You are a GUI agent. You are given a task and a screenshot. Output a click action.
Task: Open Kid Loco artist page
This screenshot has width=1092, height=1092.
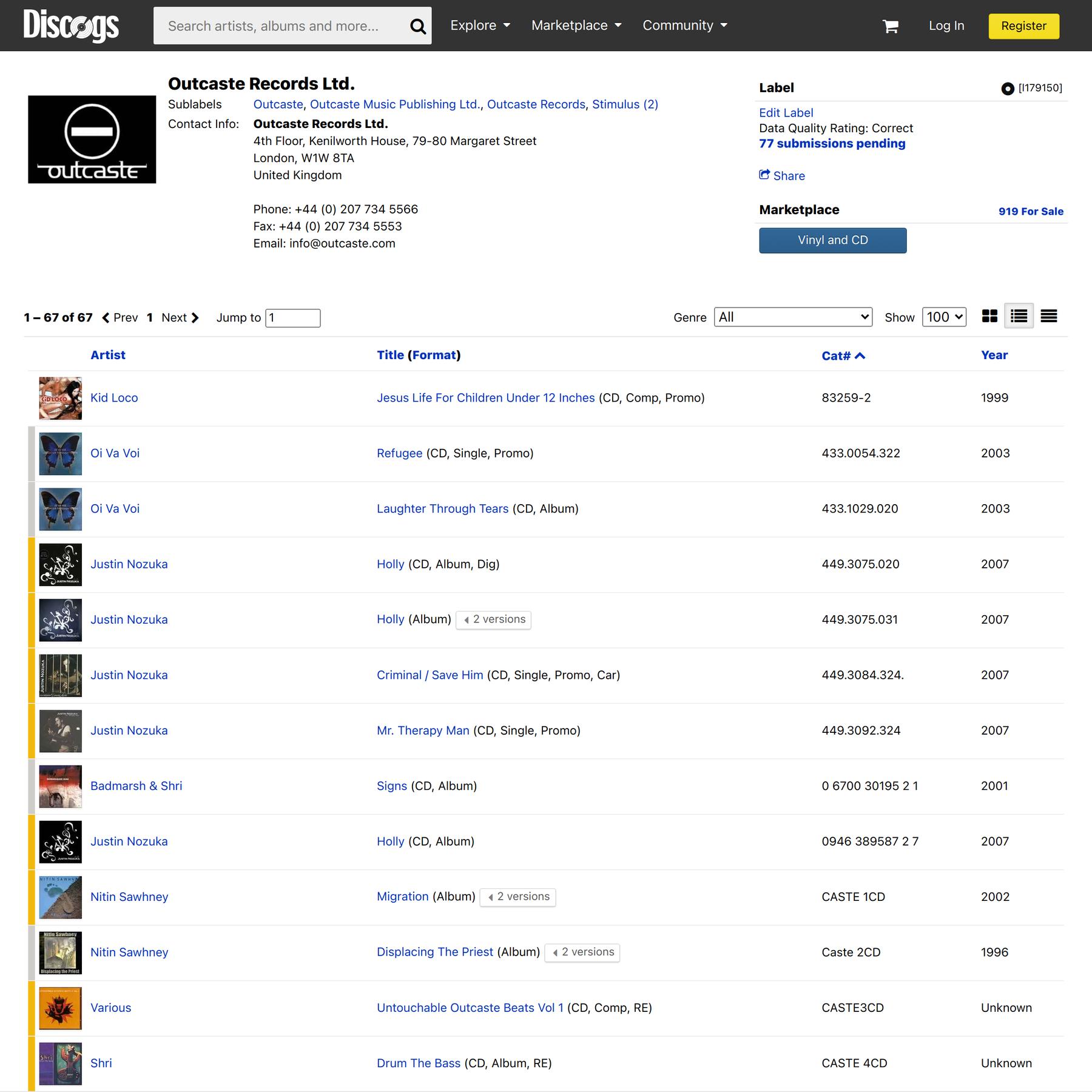click(114, 398)
